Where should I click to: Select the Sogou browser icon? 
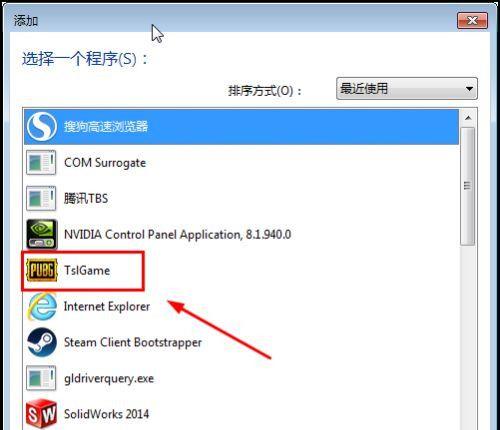[41, 127]
